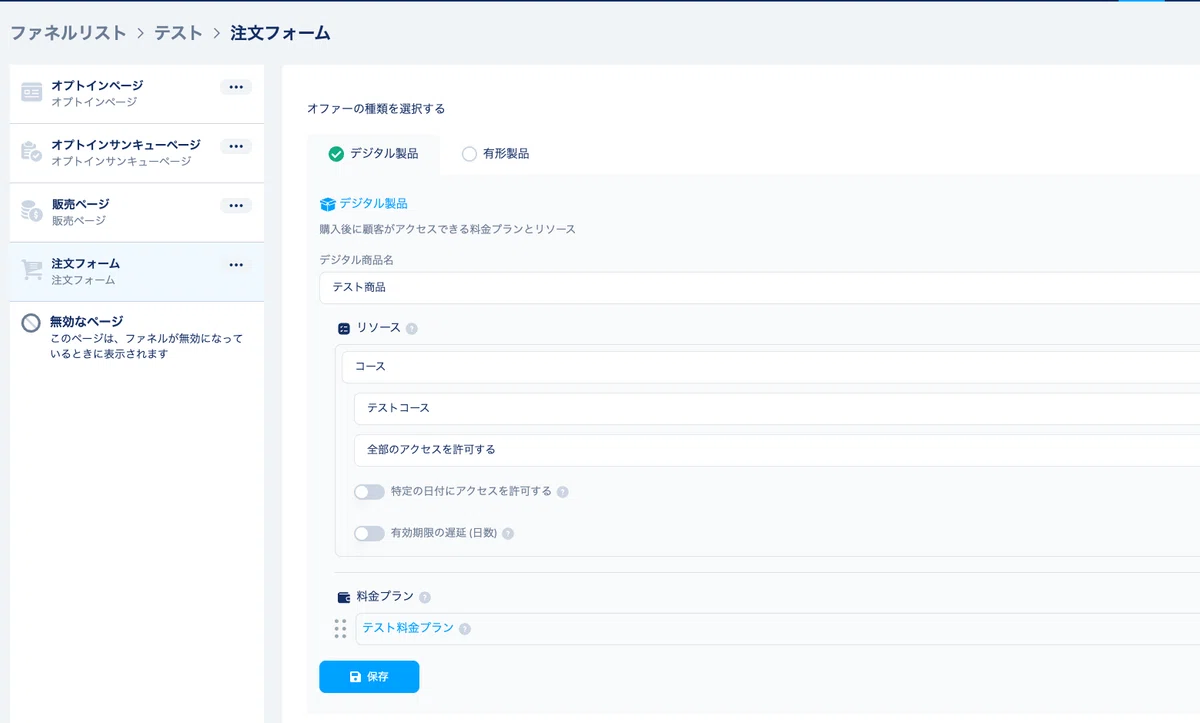Show help next to テスト料金プラン

[x=465, y=629]
